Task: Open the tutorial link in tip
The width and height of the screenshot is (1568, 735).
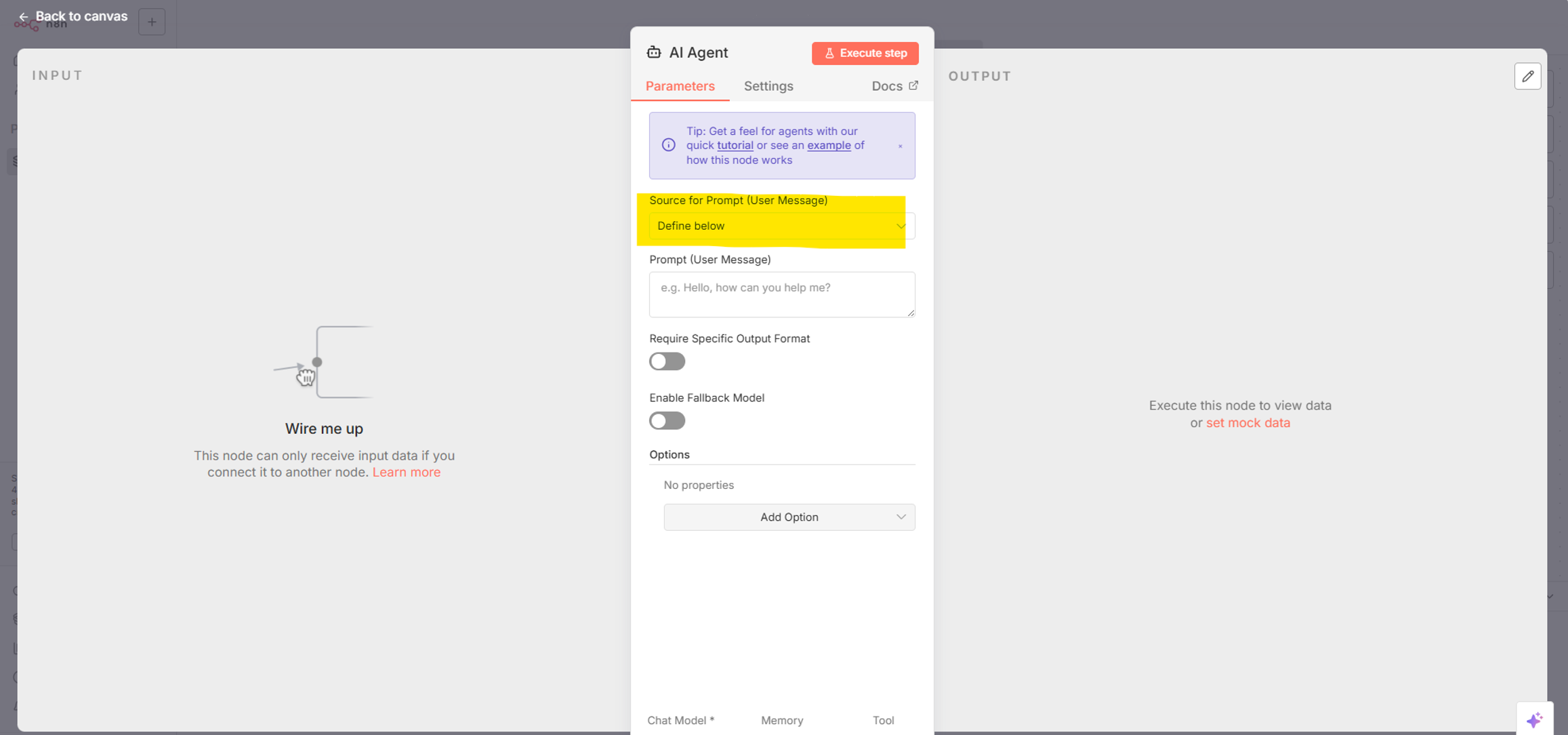Action: 735,145
